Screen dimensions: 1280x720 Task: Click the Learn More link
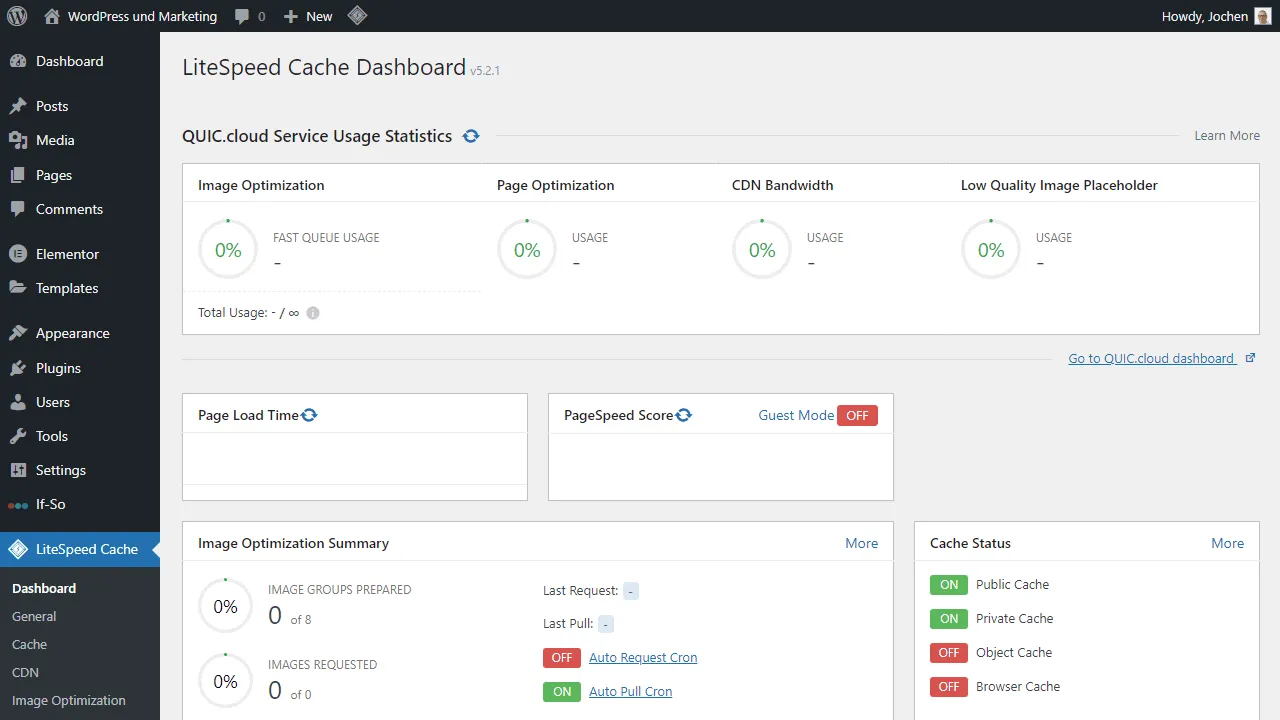(1227, 135)
